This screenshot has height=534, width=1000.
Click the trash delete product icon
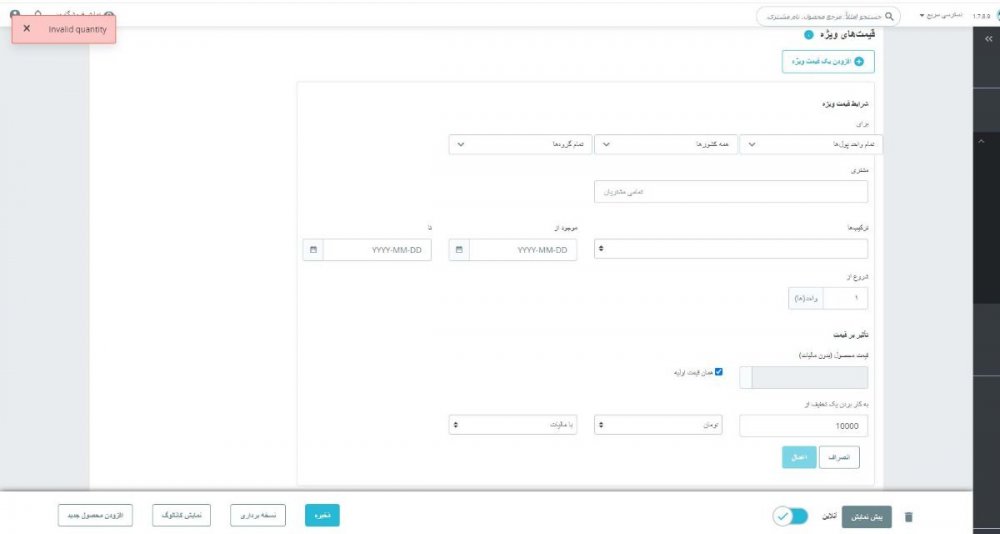pyautogui.click(x=908, y=517)
